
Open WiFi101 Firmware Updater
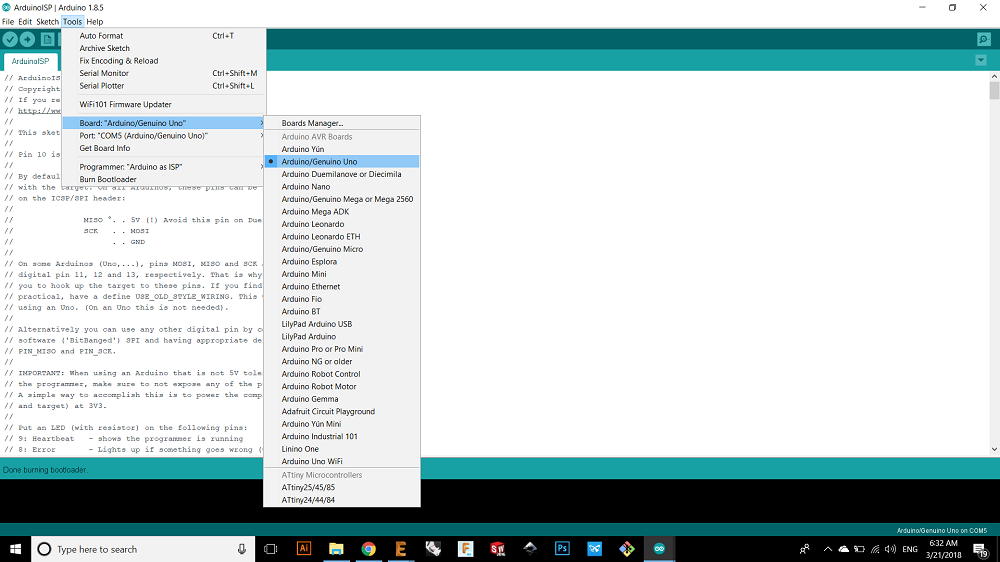pos(164,105)
